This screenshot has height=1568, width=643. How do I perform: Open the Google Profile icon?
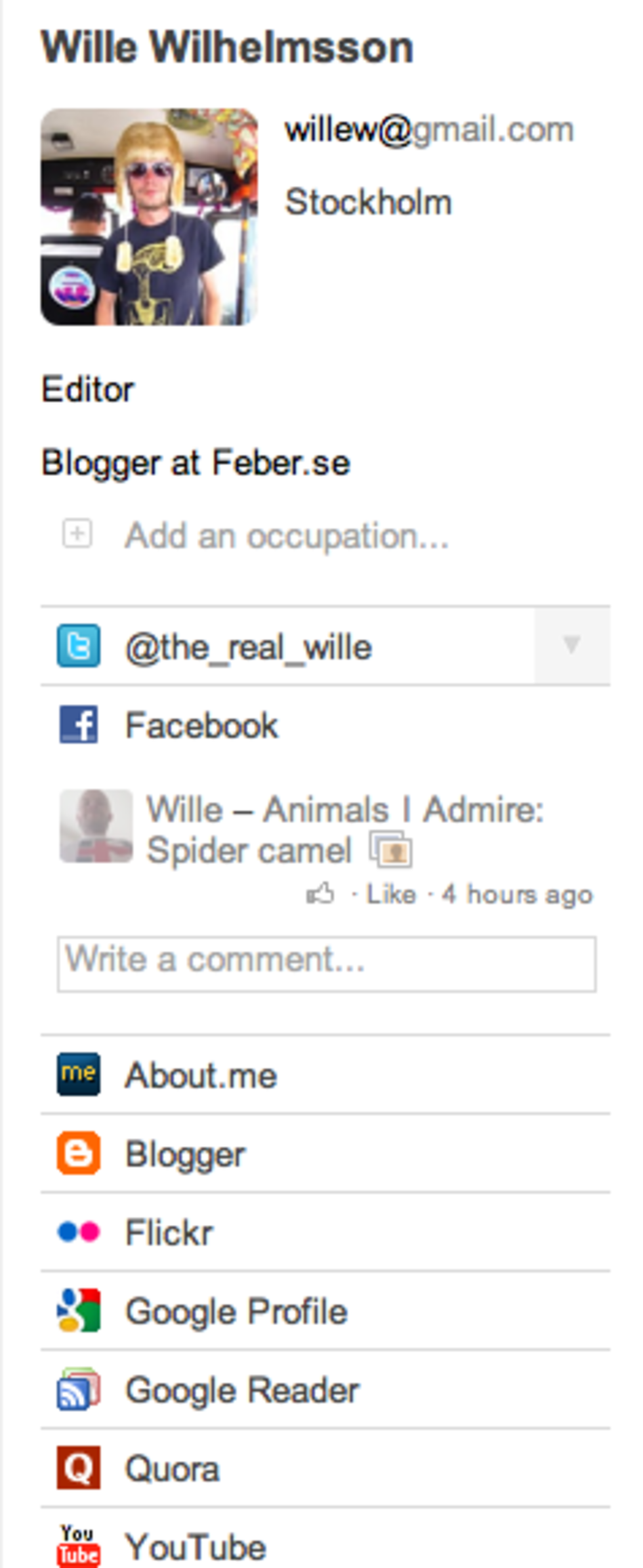pyautogui.click(x=79, y=1311)
